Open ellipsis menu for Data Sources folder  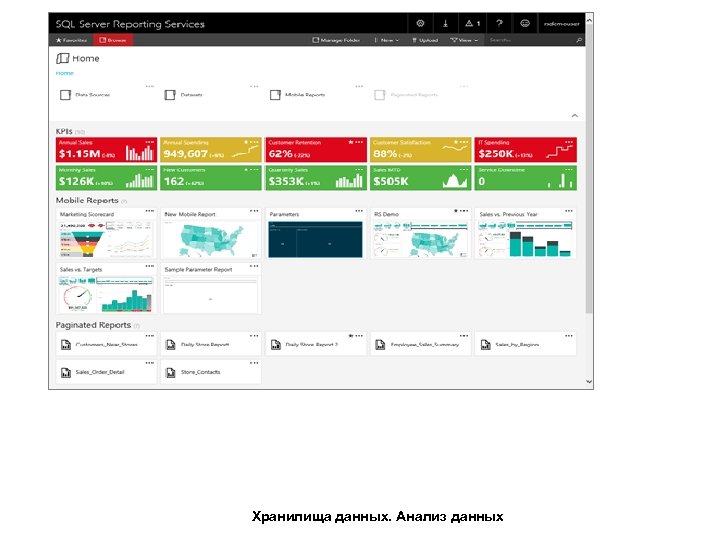tap(150, 86)
